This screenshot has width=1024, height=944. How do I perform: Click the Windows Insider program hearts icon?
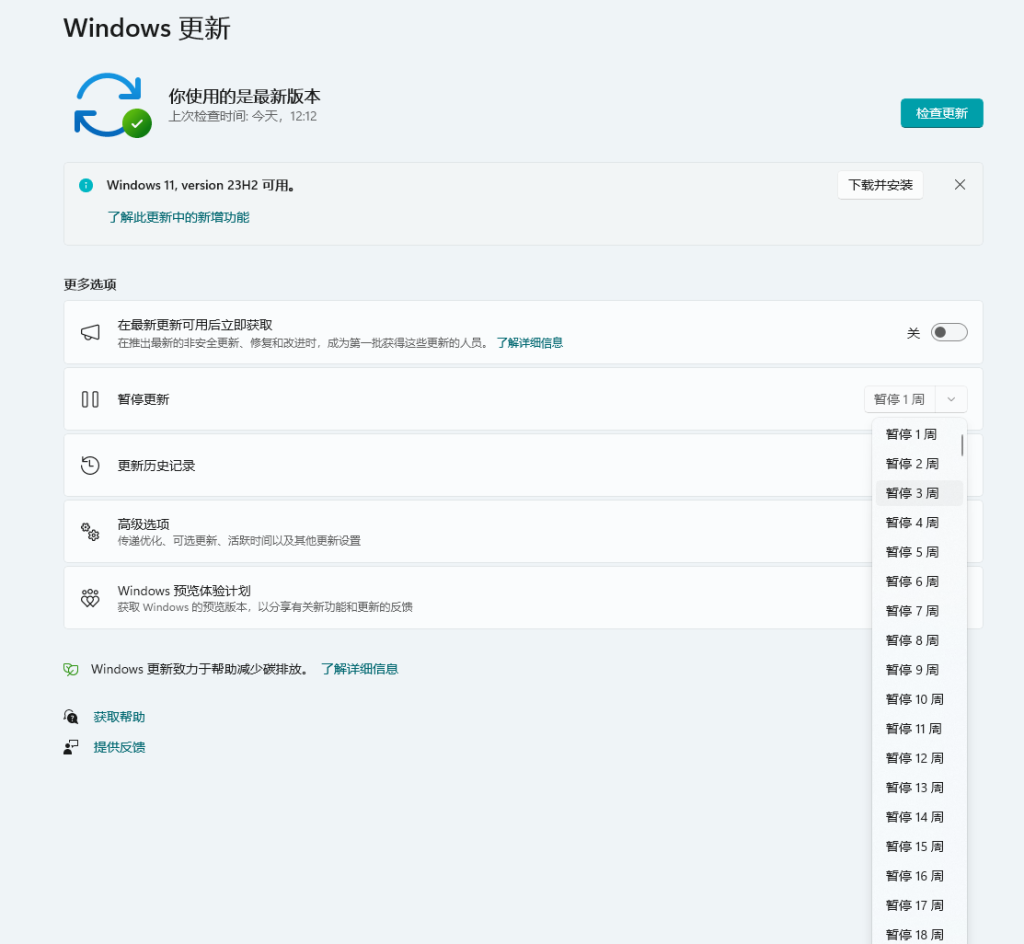(90, 598)
